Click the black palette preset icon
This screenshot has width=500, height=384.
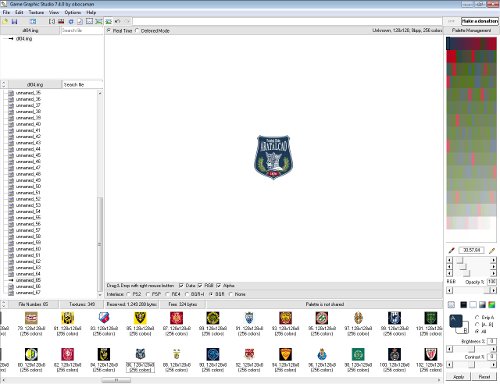(463, 304)
